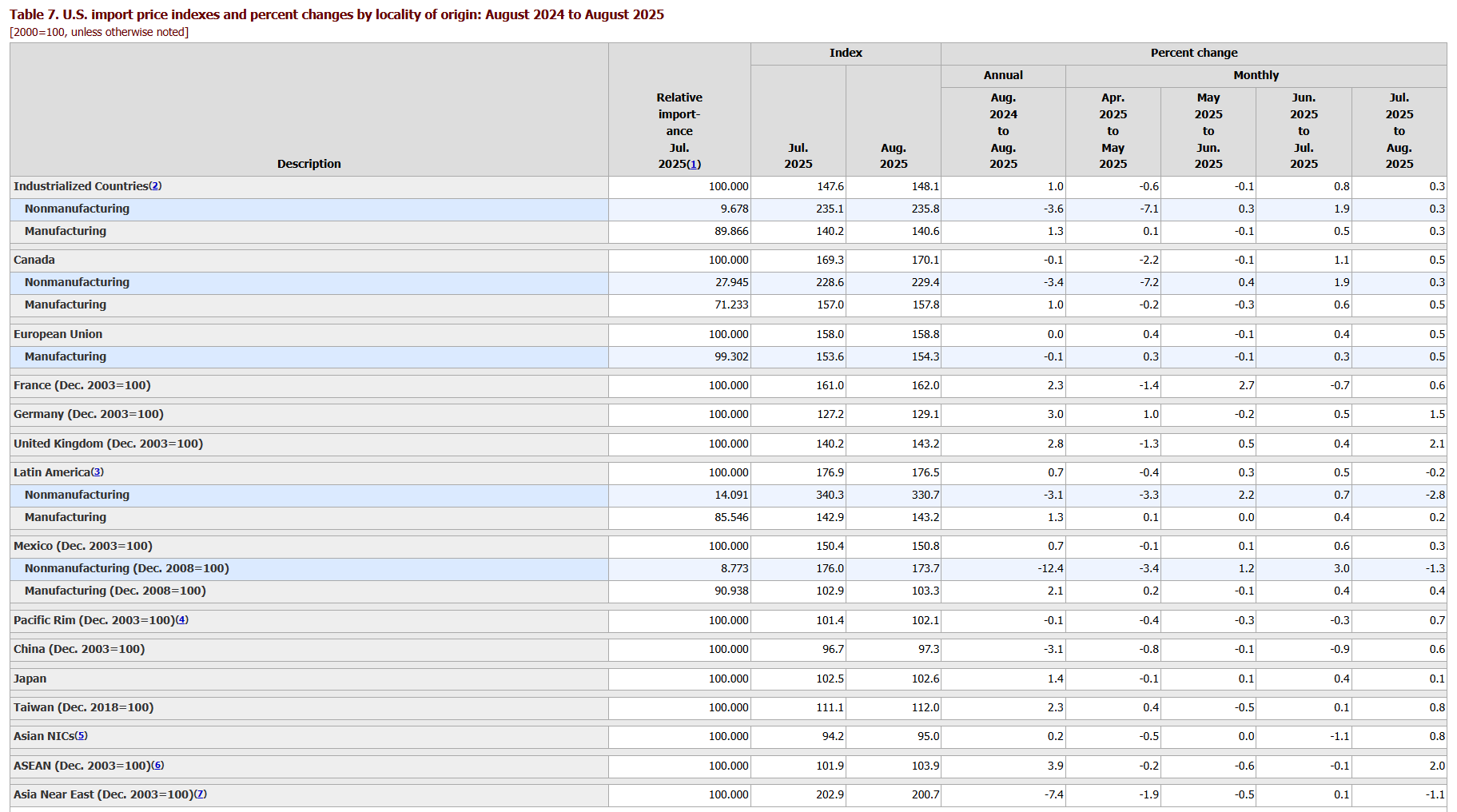The width and height of the screenshot is (1457, 812).
Task: Click footnote 7 after Asia Near East
Action: [201, 794]
